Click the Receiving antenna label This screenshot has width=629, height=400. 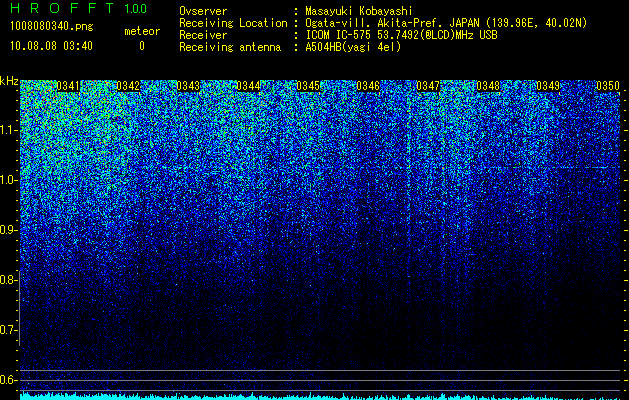pyautogui.click(x=230, y=47)
